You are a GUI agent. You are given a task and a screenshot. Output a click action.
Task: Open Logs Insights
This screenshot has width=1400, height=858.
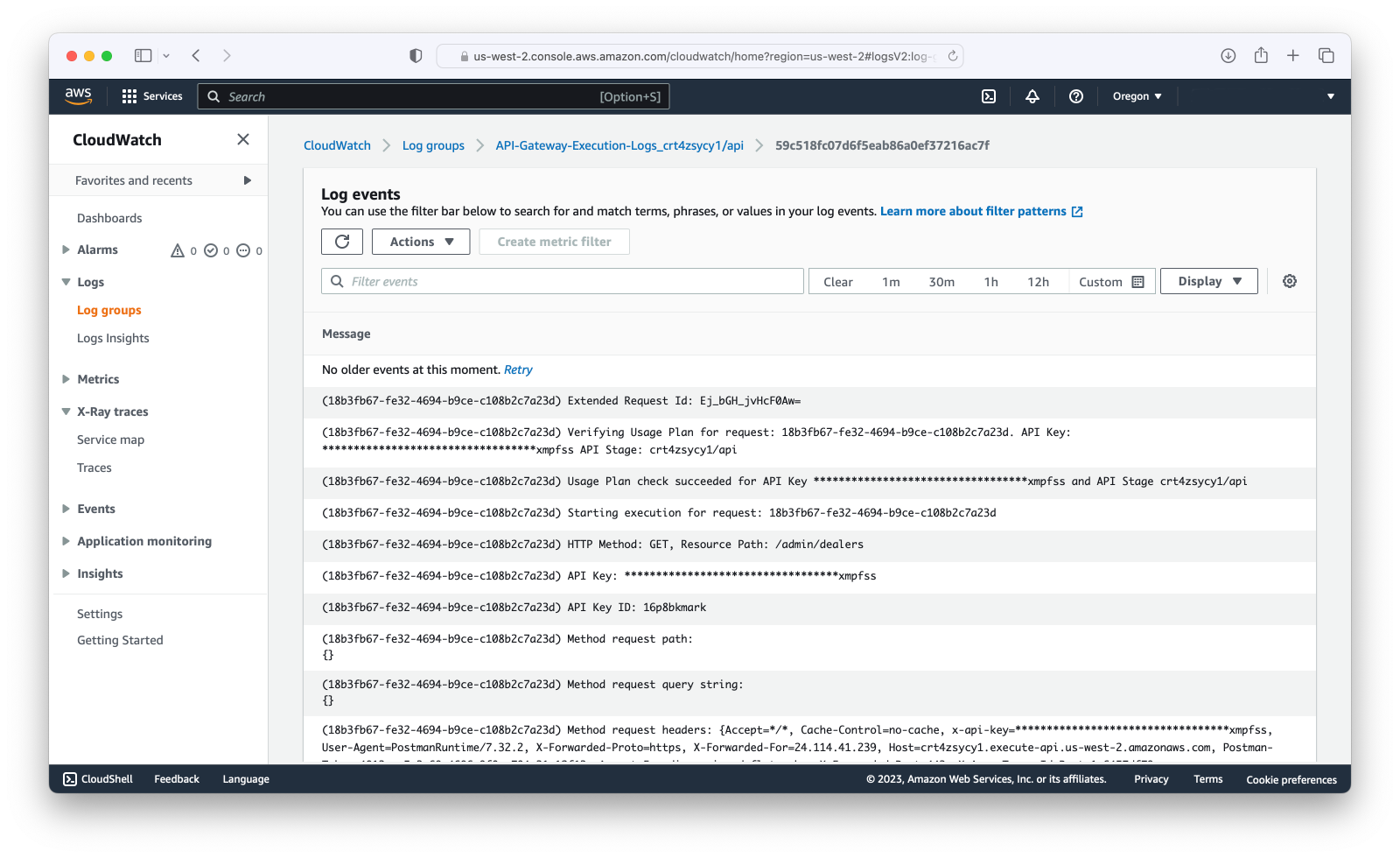pyautogui.click(x=113, y=338)
